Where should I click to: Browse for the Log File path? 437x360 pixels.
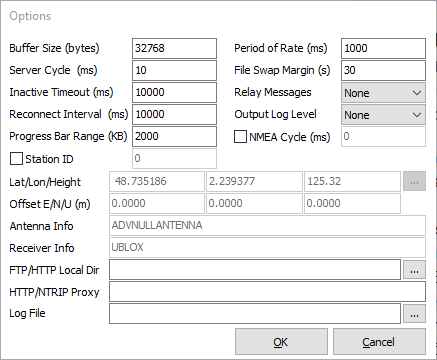point(414,314)
